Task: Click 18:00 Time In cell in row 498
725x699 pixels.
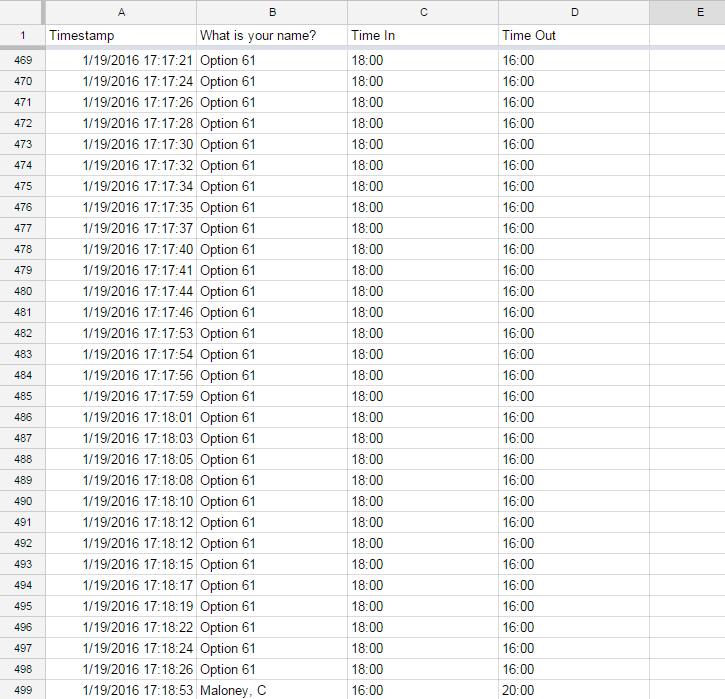Action: tap(423, 669)
